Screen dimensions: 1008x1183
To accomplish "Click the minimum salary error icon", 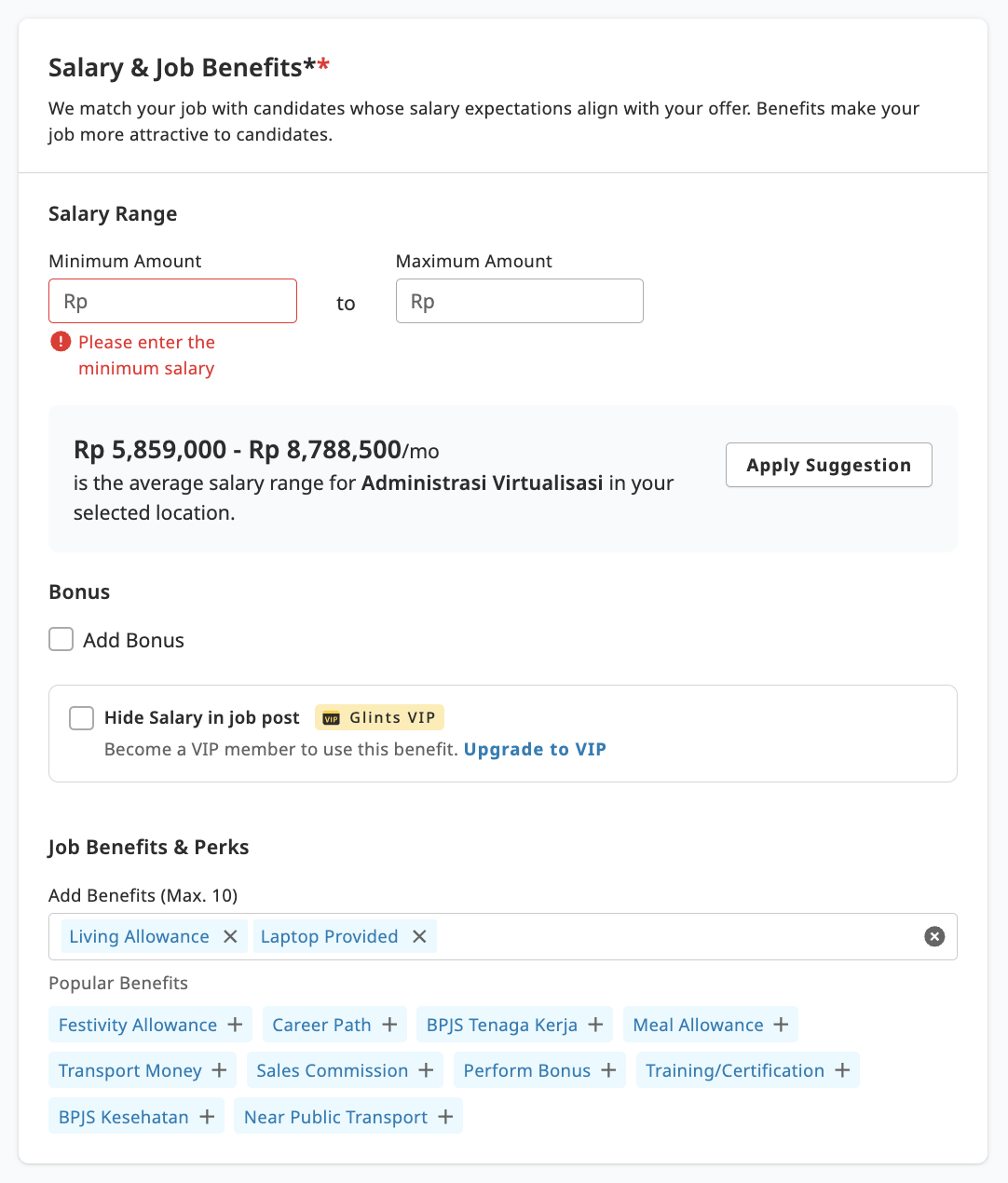I will (61, 342).
